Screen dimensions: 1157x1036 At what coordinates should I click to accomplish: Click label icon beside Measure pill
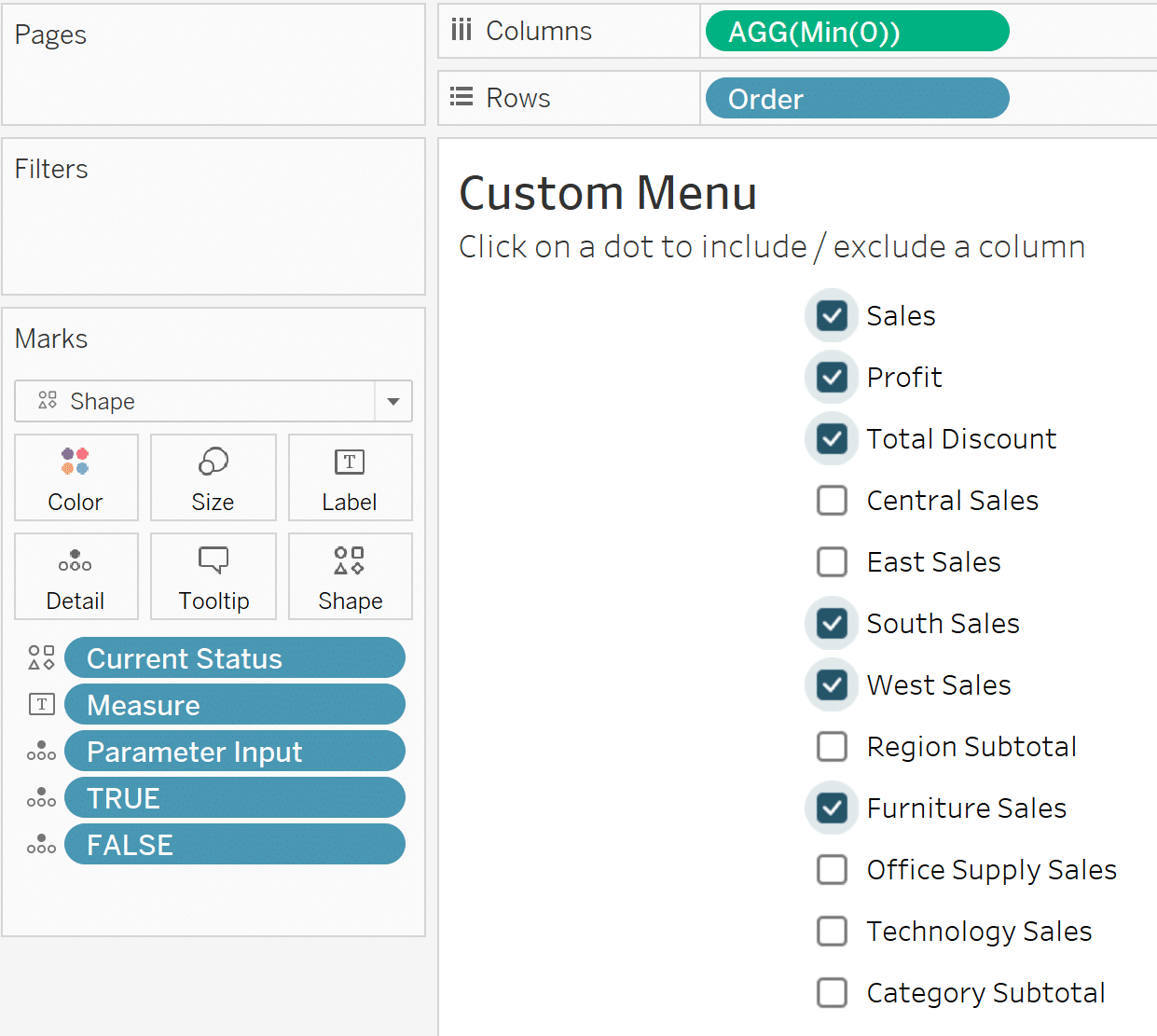point(41,705)
